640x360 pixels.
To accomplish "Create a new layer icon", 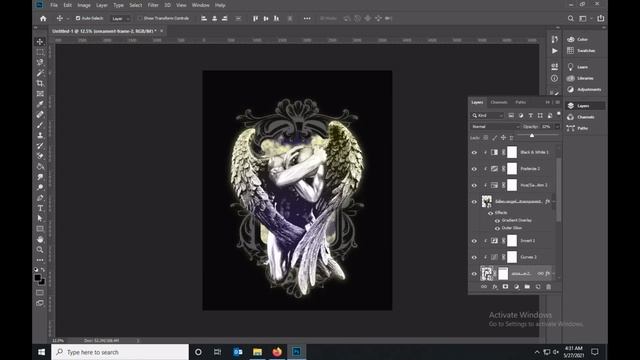I will pyautogui.click(x=538, y=287).
